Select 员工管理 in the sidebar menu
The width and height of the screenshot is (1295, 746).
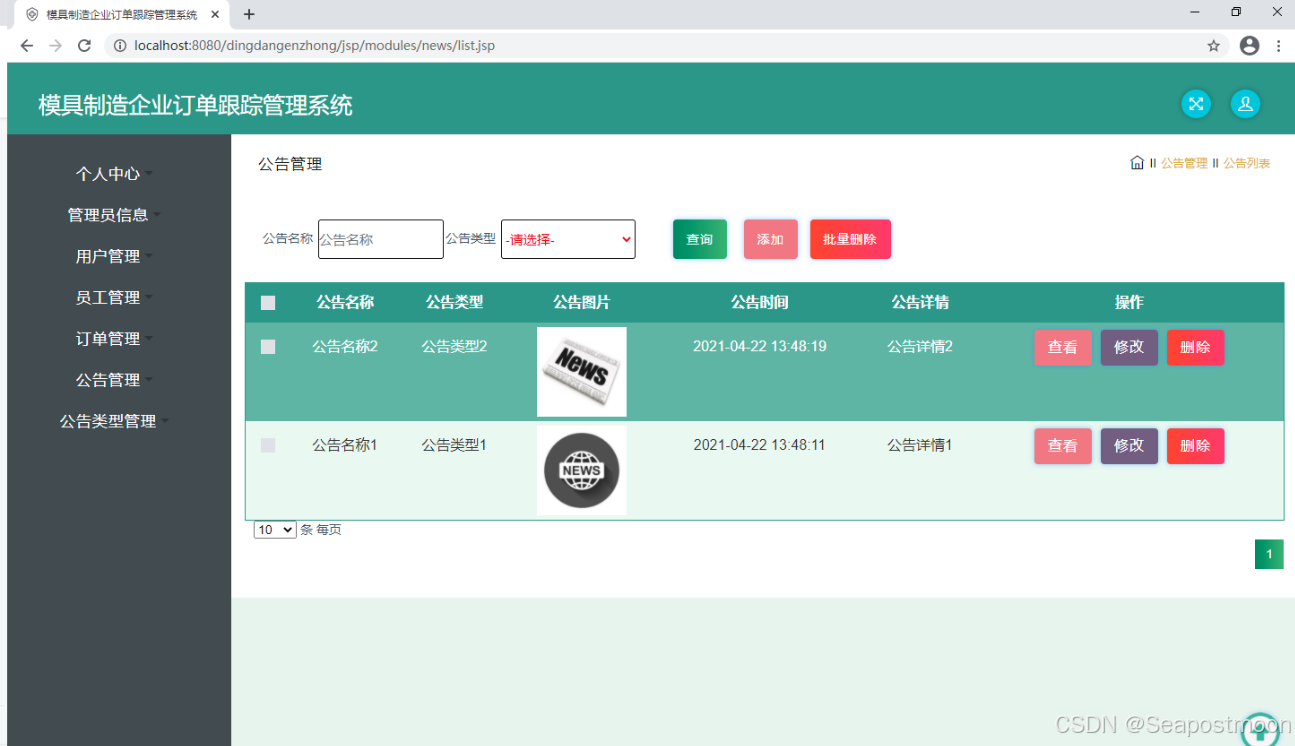[x=107, y=297]
